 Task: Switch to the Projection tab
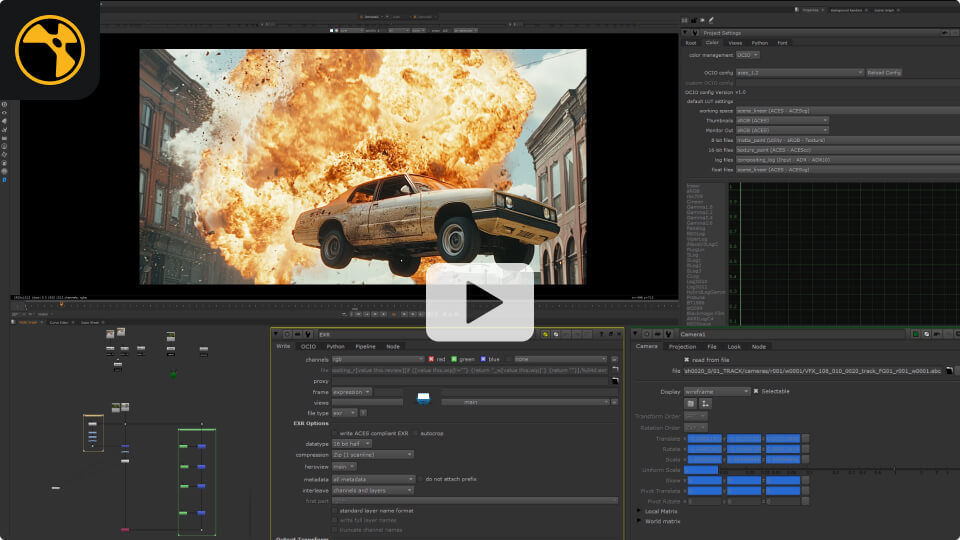tap(682, 346)
